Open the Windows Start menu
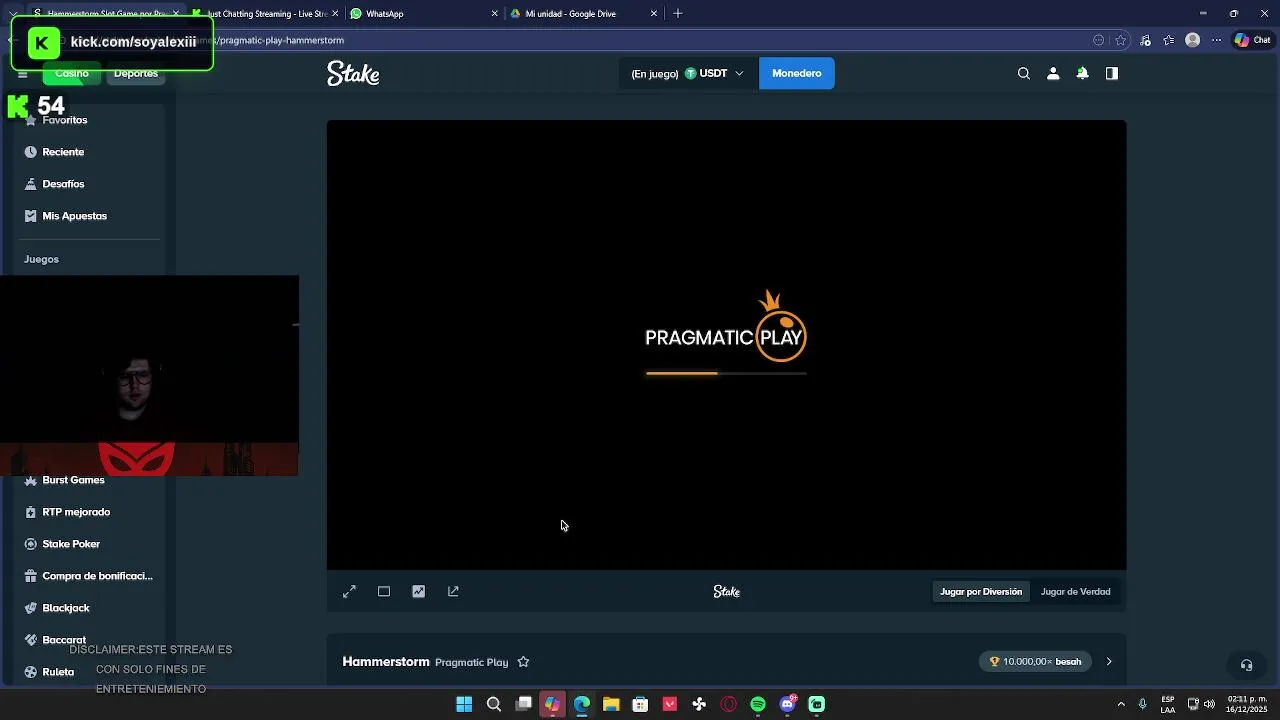 click(x=464, y=704)
